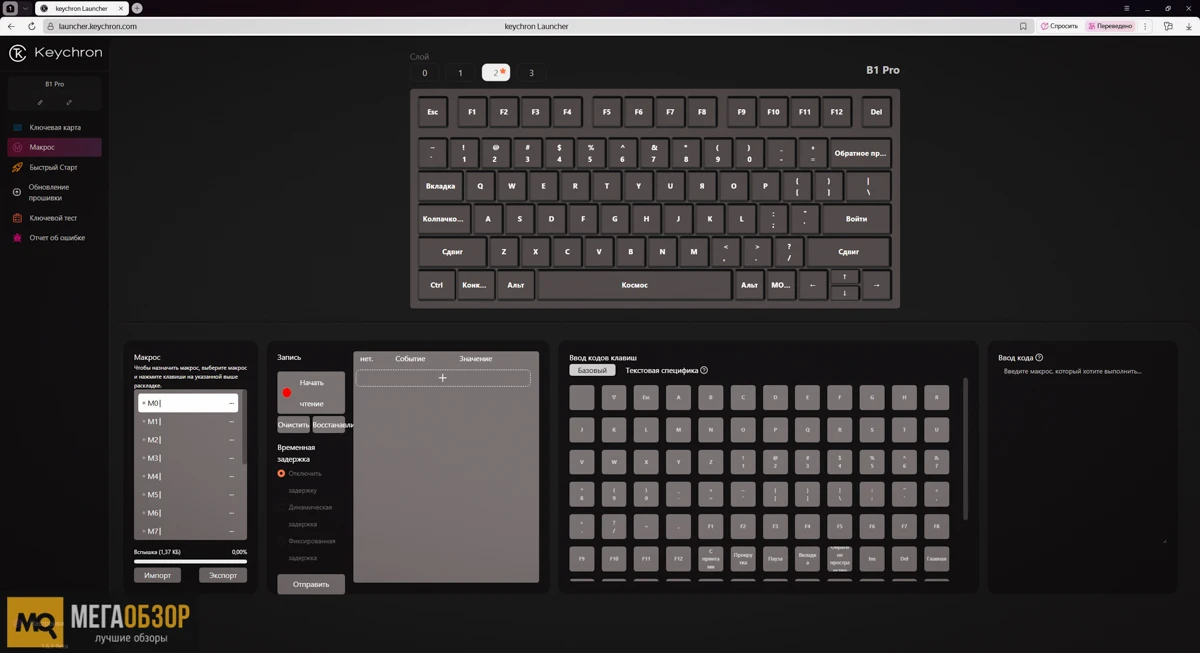Click the keycode grid scrollbar

click(x=965, y=448)
